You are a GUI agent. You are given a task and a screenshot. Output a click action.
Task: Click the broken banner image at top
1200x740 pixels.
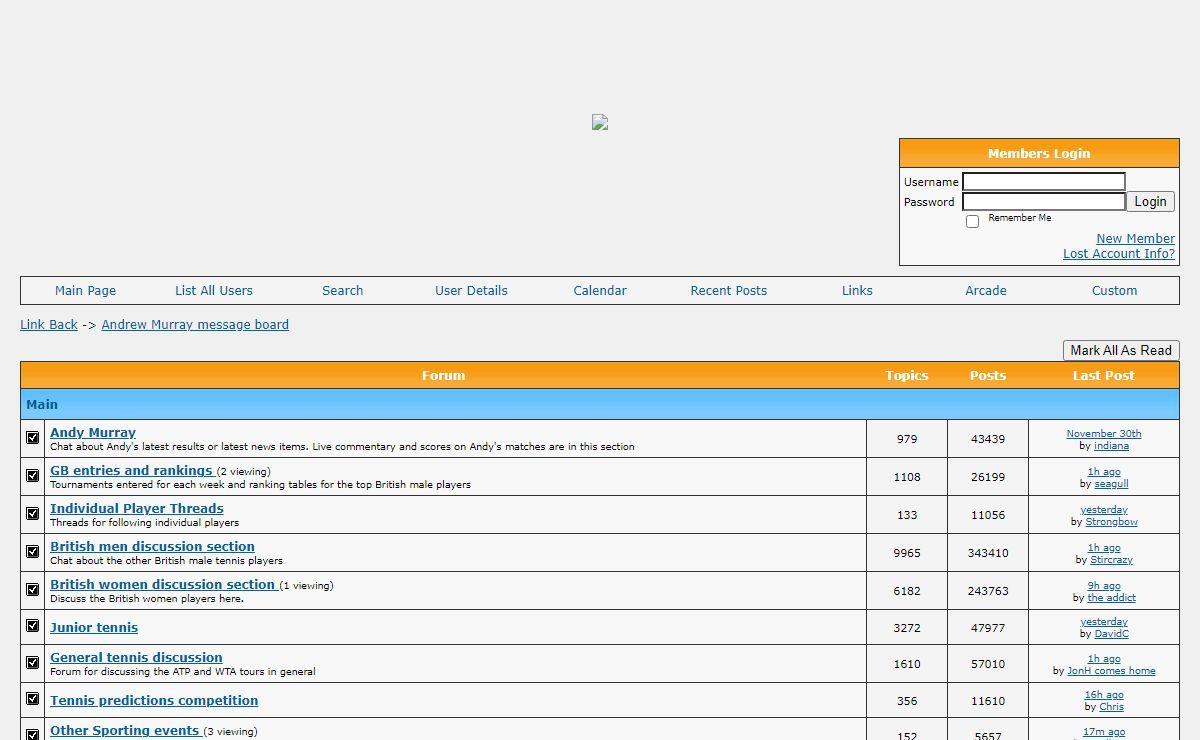click(x=600, y=122)
